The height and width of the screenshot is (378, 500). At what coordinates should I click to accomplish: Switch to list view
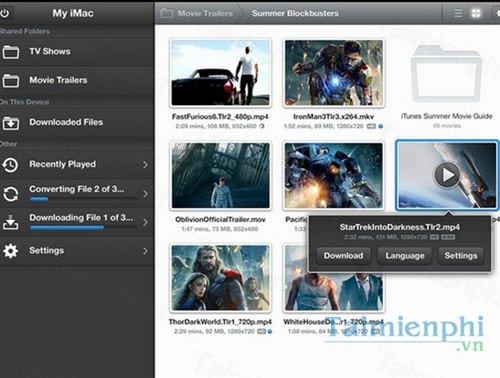pos(458,13)
